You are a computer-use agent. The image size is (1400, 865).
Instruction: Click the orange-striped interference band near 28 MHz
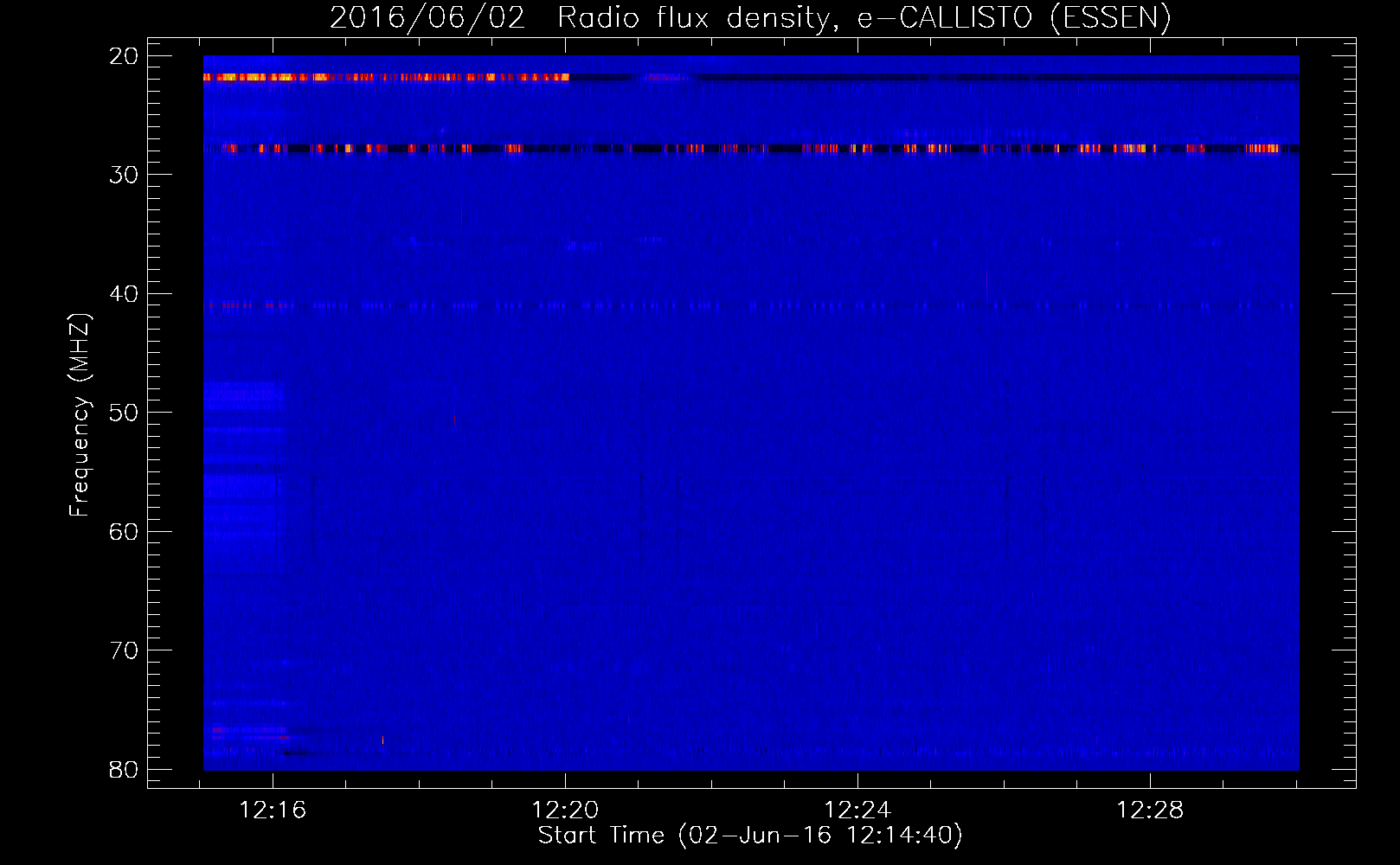pyautogui.click(x=751, y=149)
